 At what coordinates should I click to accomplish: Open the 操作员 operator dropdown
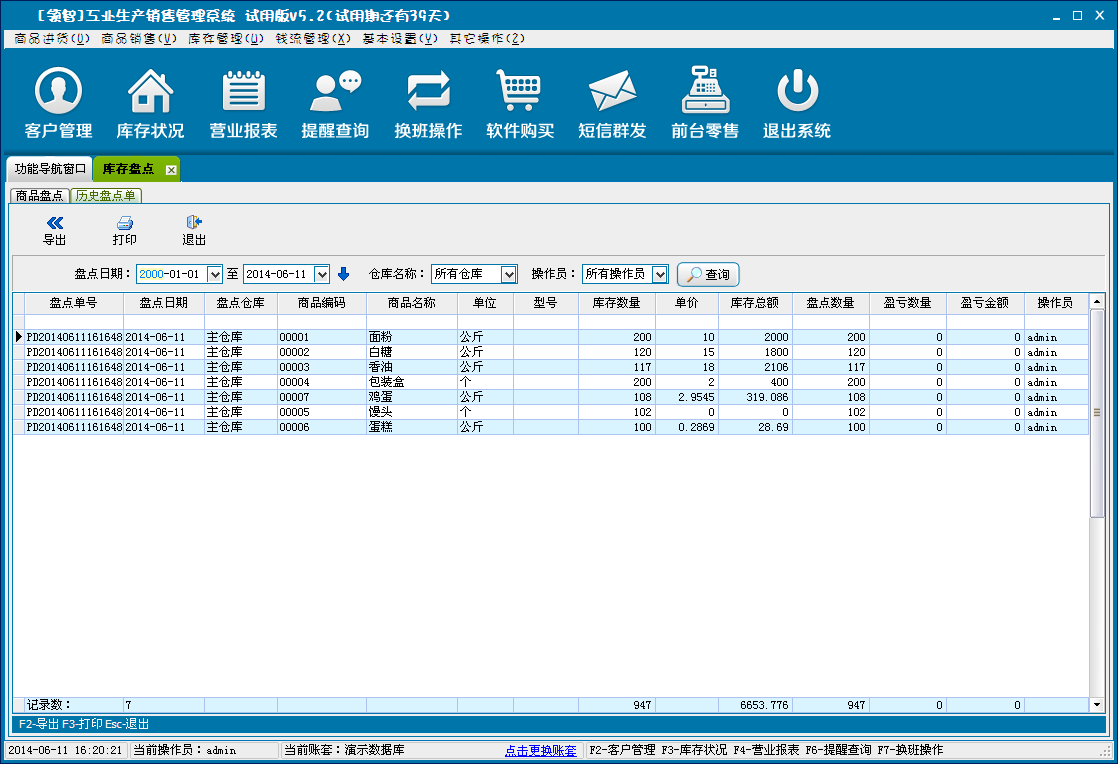click(x=659, y=274)
